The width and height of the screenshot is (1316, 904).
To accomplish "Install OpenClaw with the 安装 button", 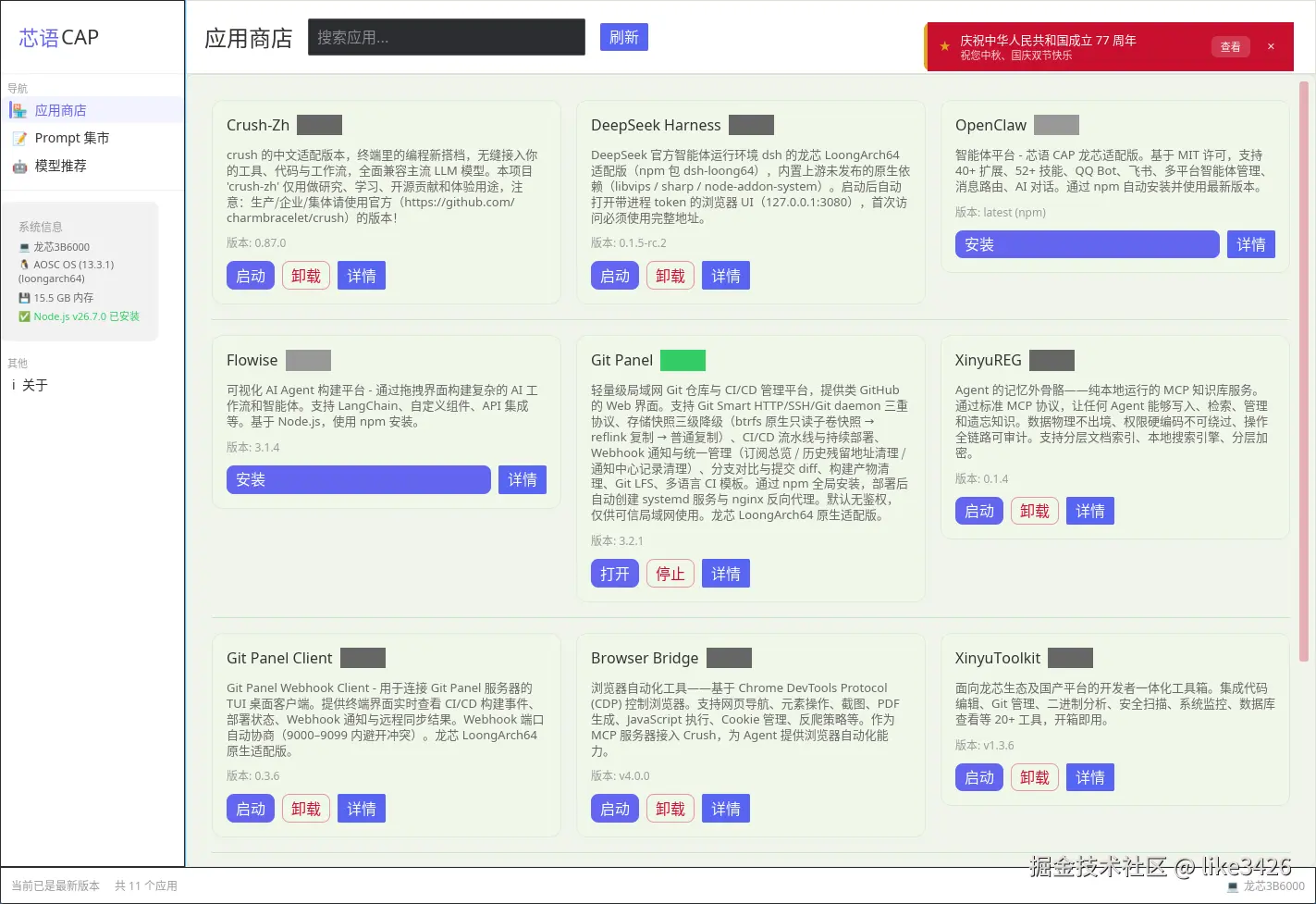I will (x=1088, y=244).
